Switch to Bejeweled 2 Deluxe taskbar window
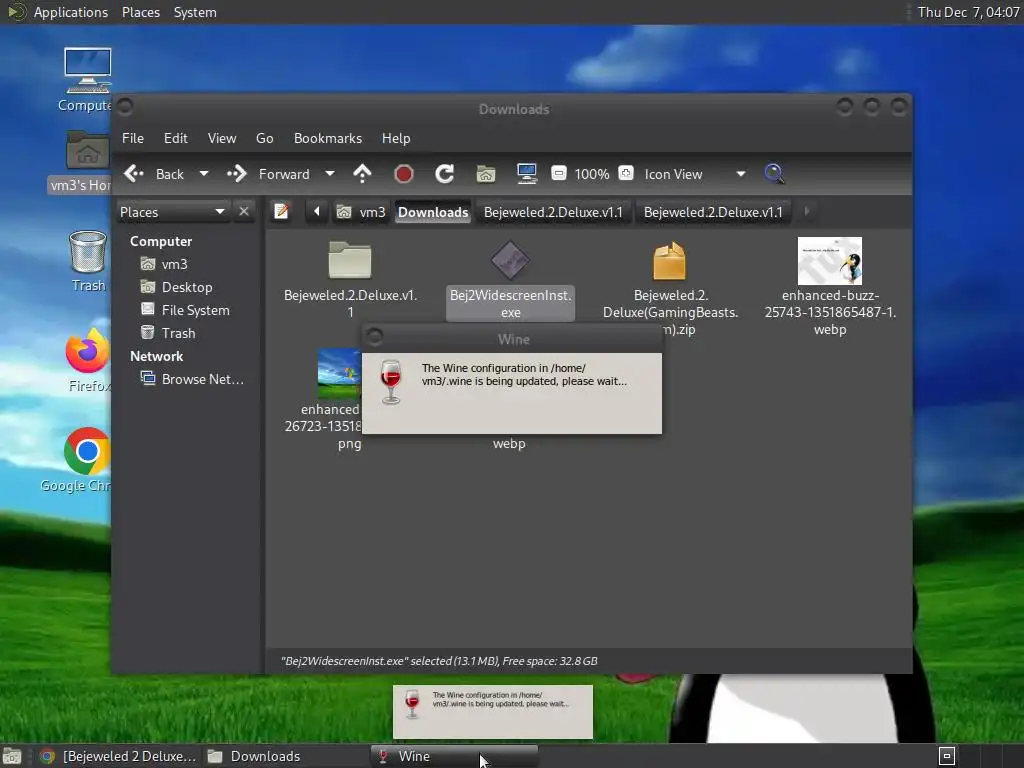This screenshot has height=768, width=1024. click(x=118, y=756)
